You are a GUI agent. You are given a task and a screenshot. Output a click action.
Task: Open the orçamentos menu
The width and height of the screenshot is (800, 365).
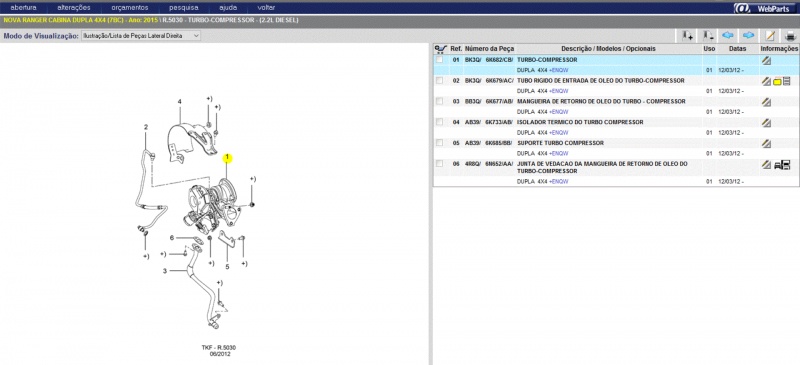130,8
